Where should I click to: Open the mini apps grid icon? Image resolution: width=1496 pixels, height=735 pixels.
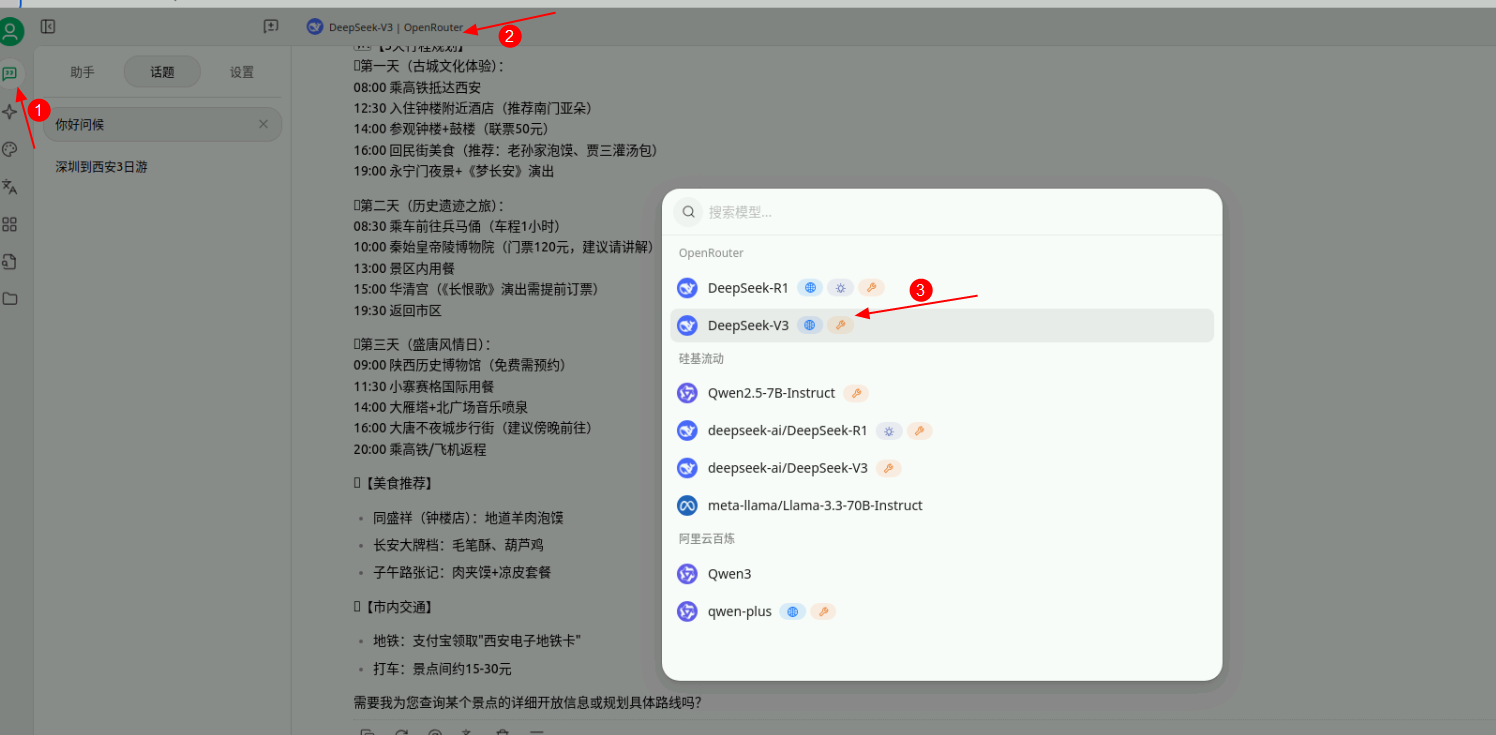tap(10, 224)
